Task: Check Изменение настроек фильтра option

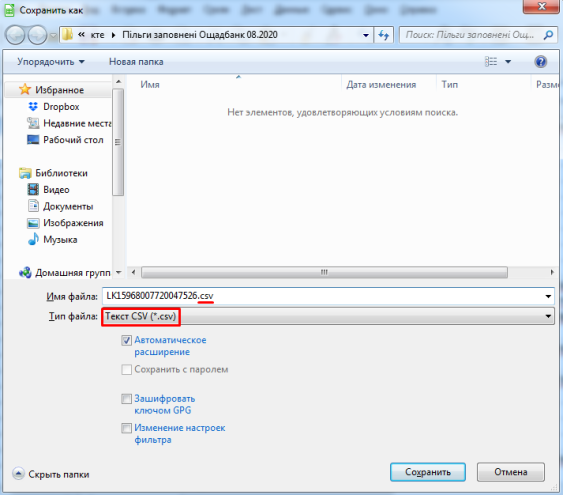Action: pos(126,428)
